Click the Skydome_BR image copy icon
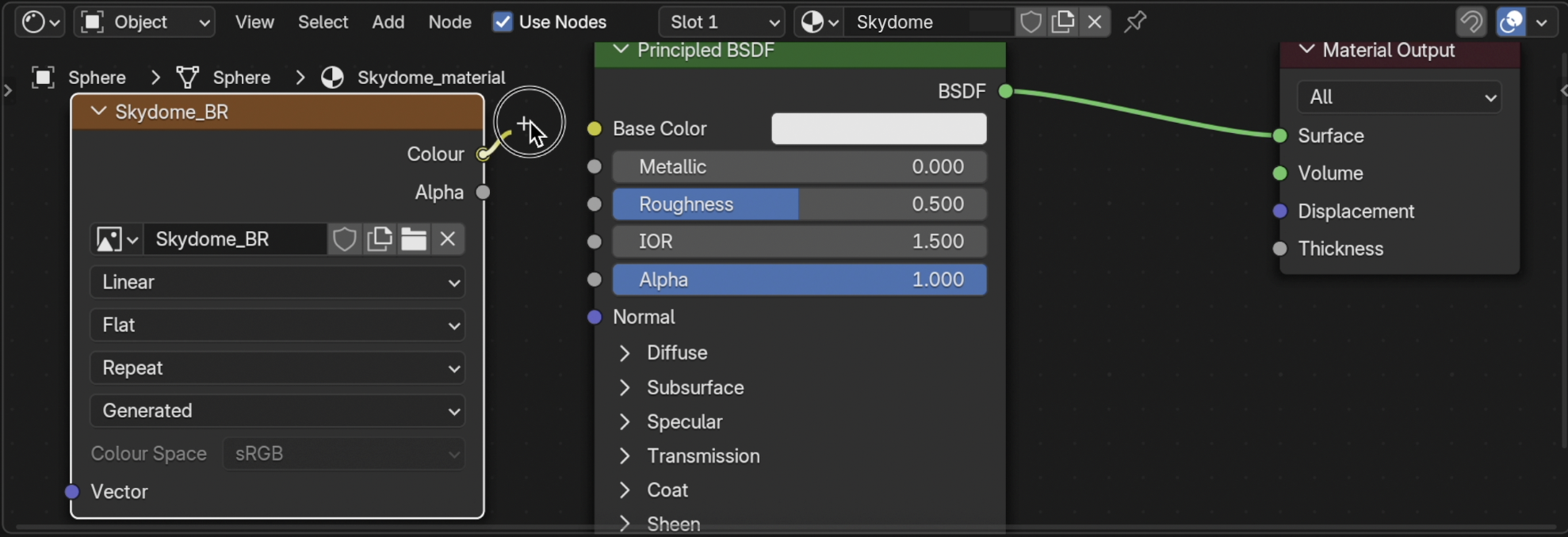 click(x=380, y=239)
